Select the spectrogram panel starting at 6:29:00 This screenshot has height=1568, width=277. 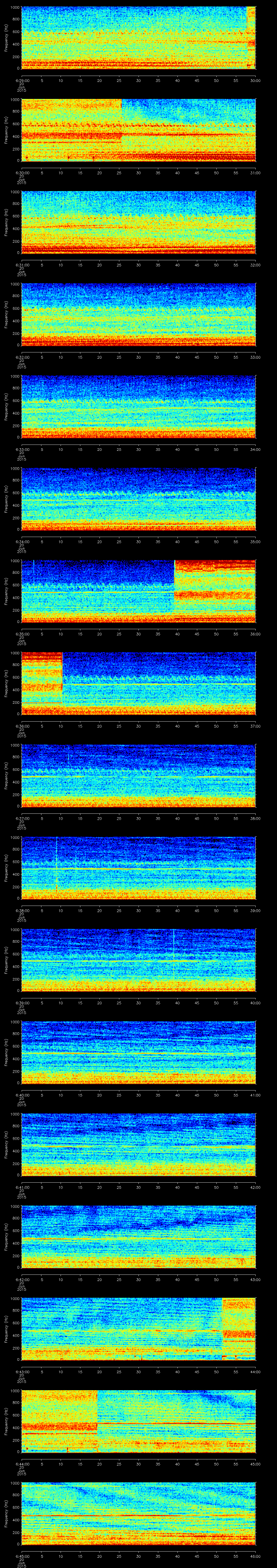pos(138,38)
